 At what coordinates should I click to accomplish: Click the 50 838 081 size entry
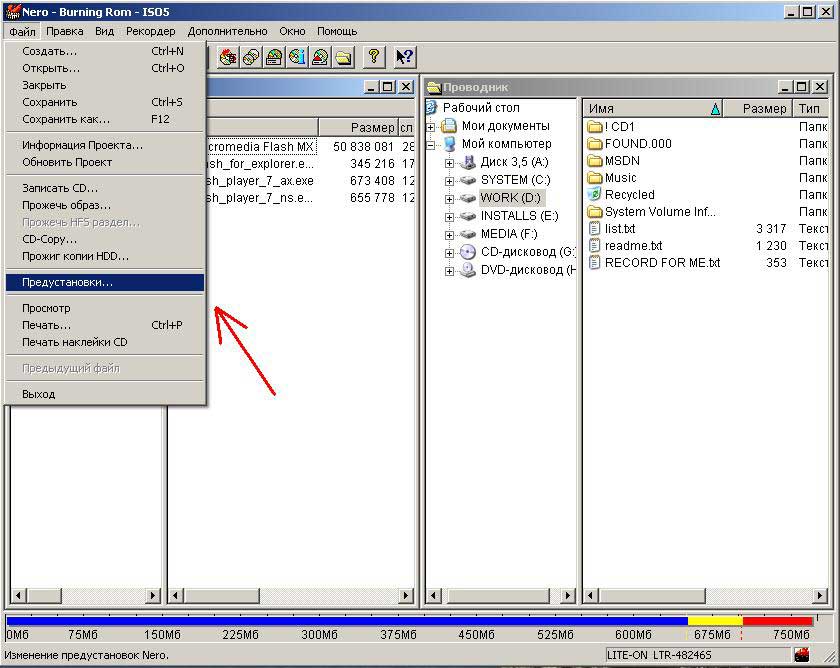tap(363, 147)
